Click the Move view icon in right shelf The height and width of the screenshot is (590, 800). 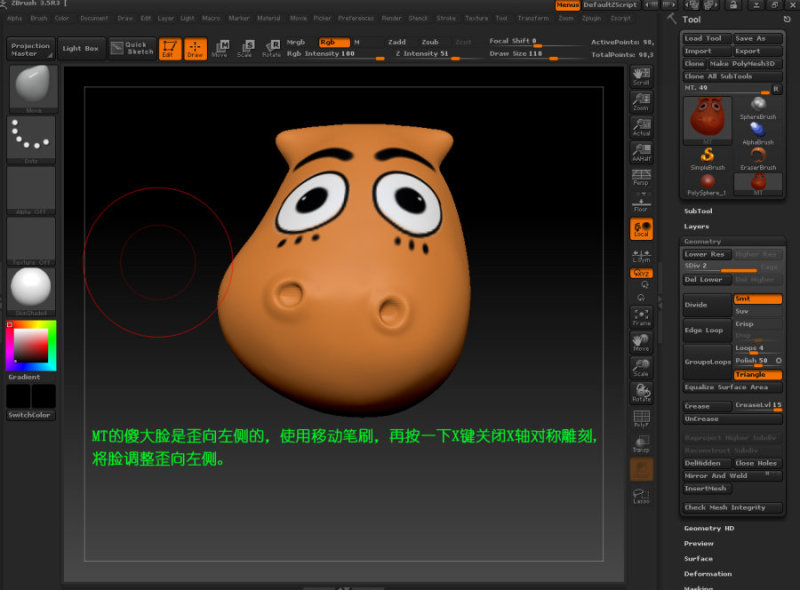point(641,342)
